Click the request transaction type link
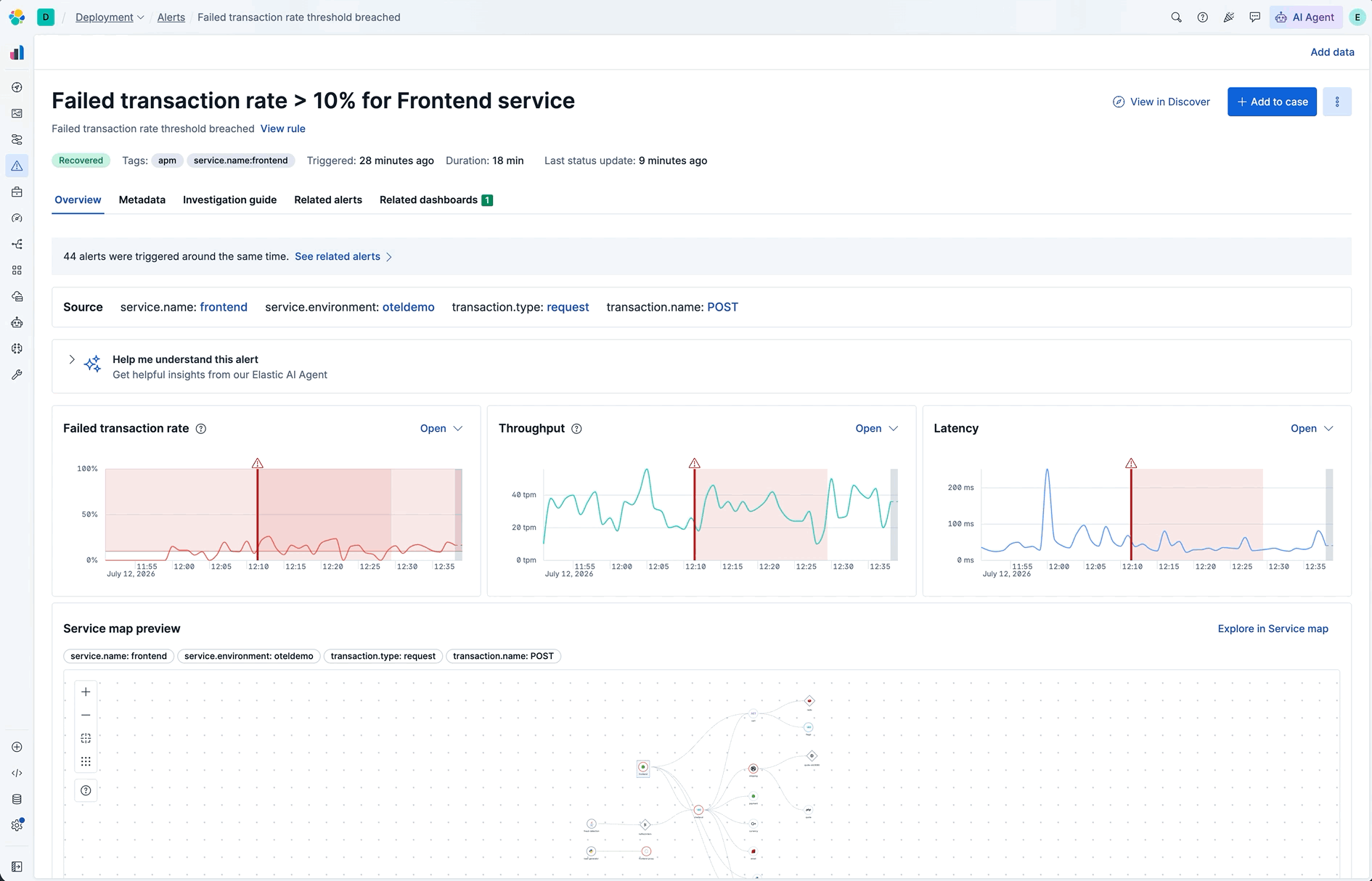Image resolution: width=1372 pixels, height=881 pixels. pyautogui.click(x=568, y=307)
